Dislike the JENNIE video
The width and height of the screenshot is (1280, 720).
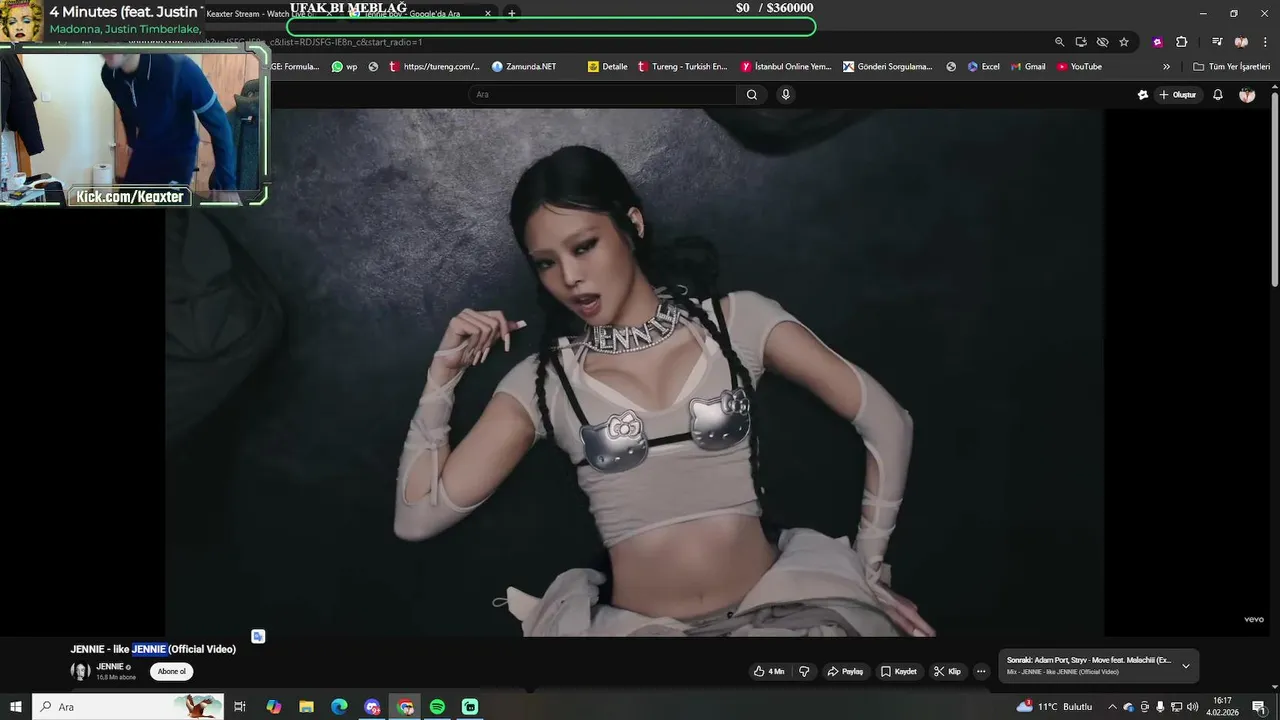tap(804, 672)
